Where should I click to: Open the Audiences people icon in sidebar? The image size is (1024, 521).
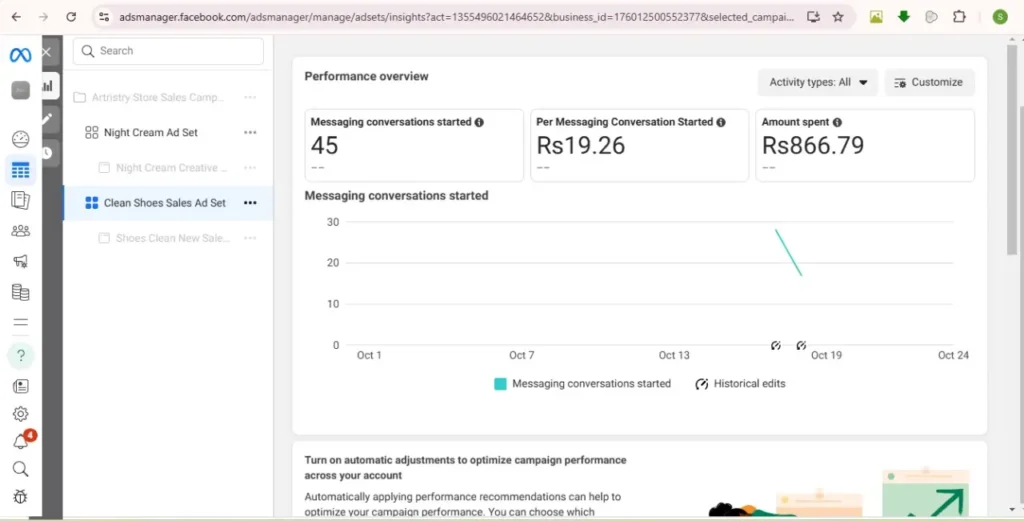click(x=20, y=231)
